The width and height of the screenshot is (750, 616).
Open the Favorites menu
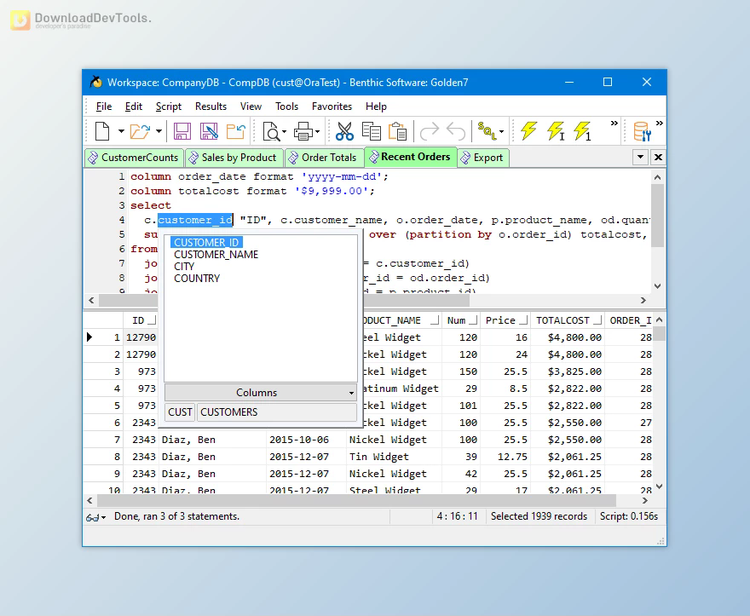point(331,106)
